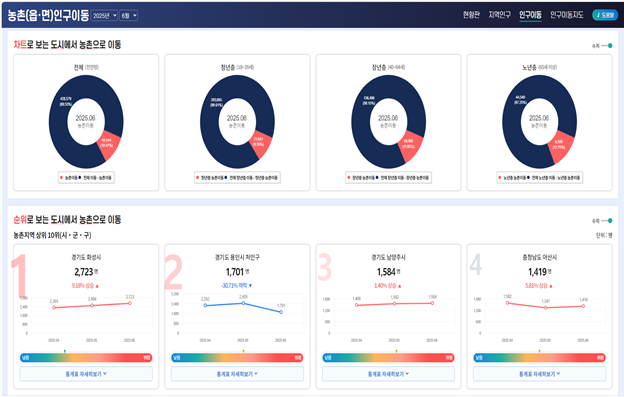Viewport: 624px width, 397px height.
Task: Switch to the 현황판 tab
Action: tap(471, 15)
